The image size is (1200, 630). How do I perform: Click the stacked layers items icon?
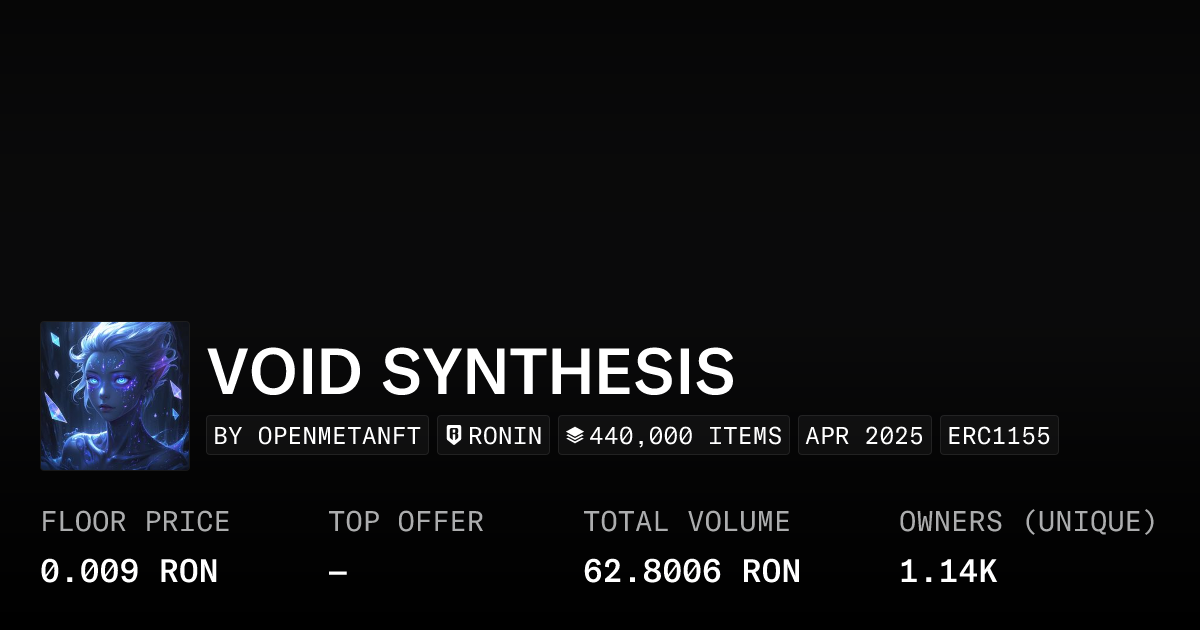point(575,435)
